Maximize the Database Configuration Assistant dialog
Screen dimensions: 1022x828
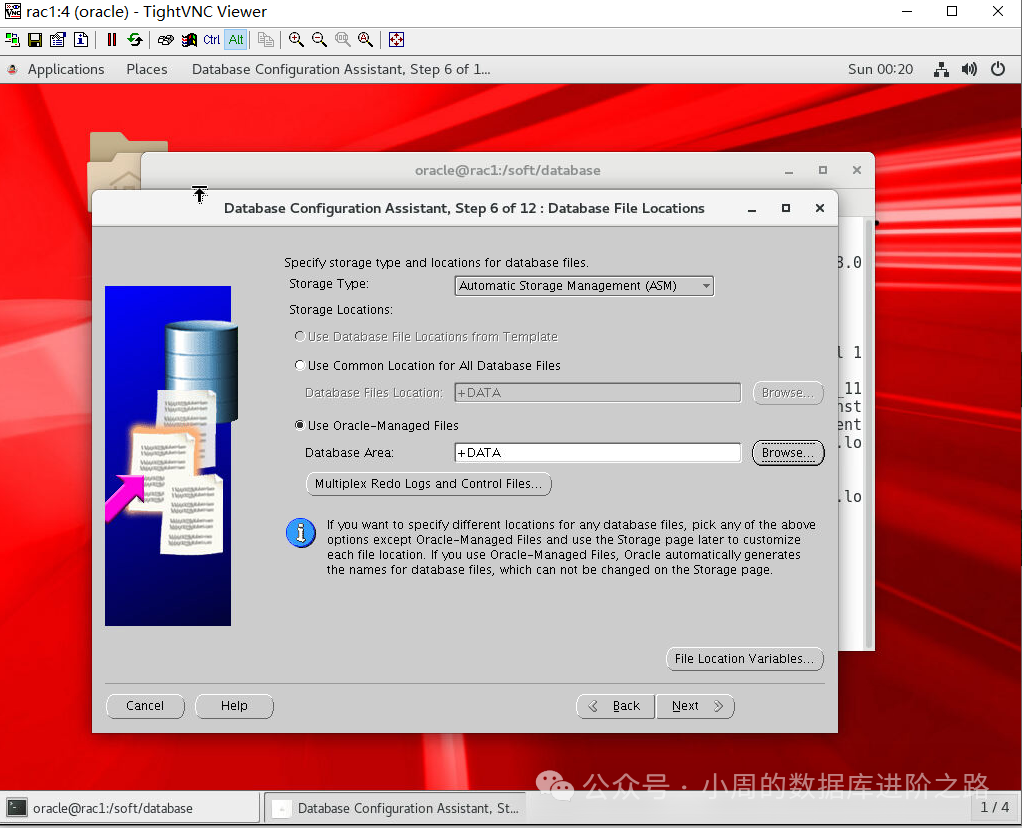tap(785, 208)
